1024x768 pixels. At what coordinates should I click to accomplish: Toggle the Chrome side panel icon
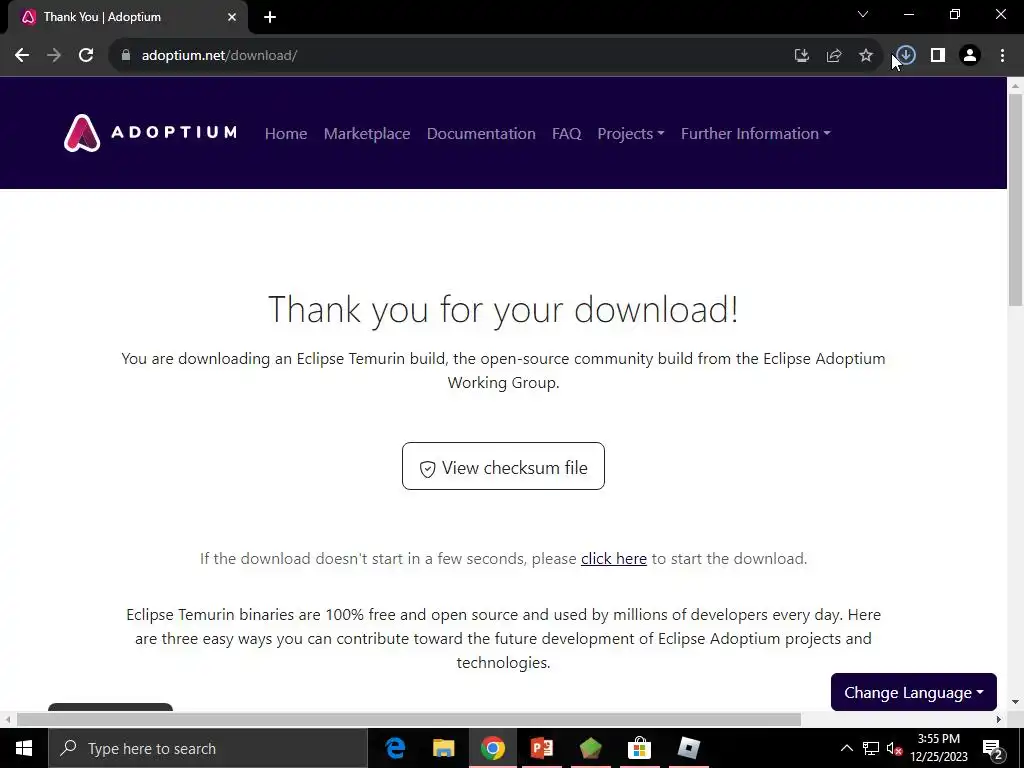click(x=938, y=56)
